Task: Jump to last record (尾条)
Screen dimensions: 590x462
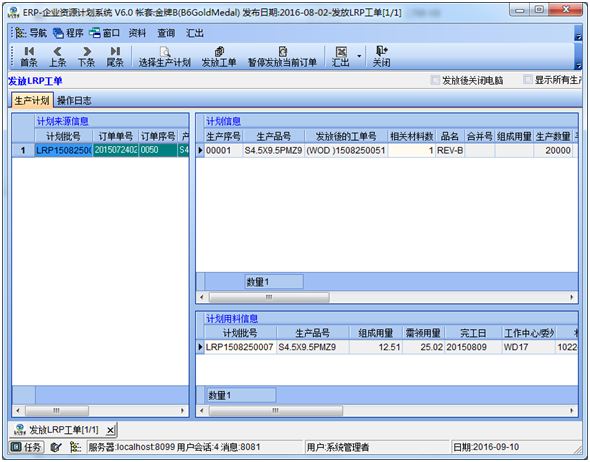Action: 115,56
